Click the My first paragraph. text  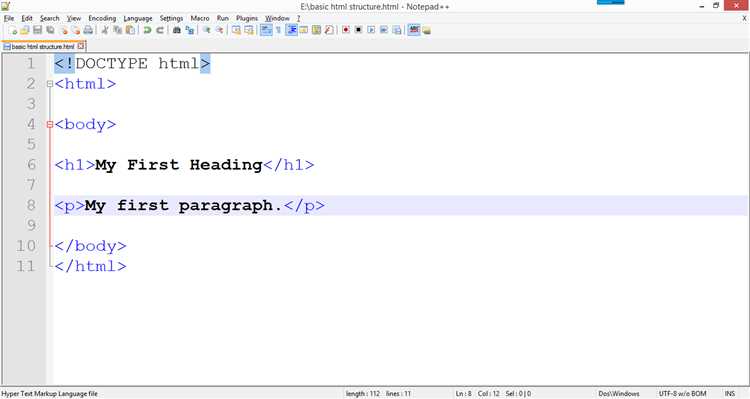(x=183, y=206)
